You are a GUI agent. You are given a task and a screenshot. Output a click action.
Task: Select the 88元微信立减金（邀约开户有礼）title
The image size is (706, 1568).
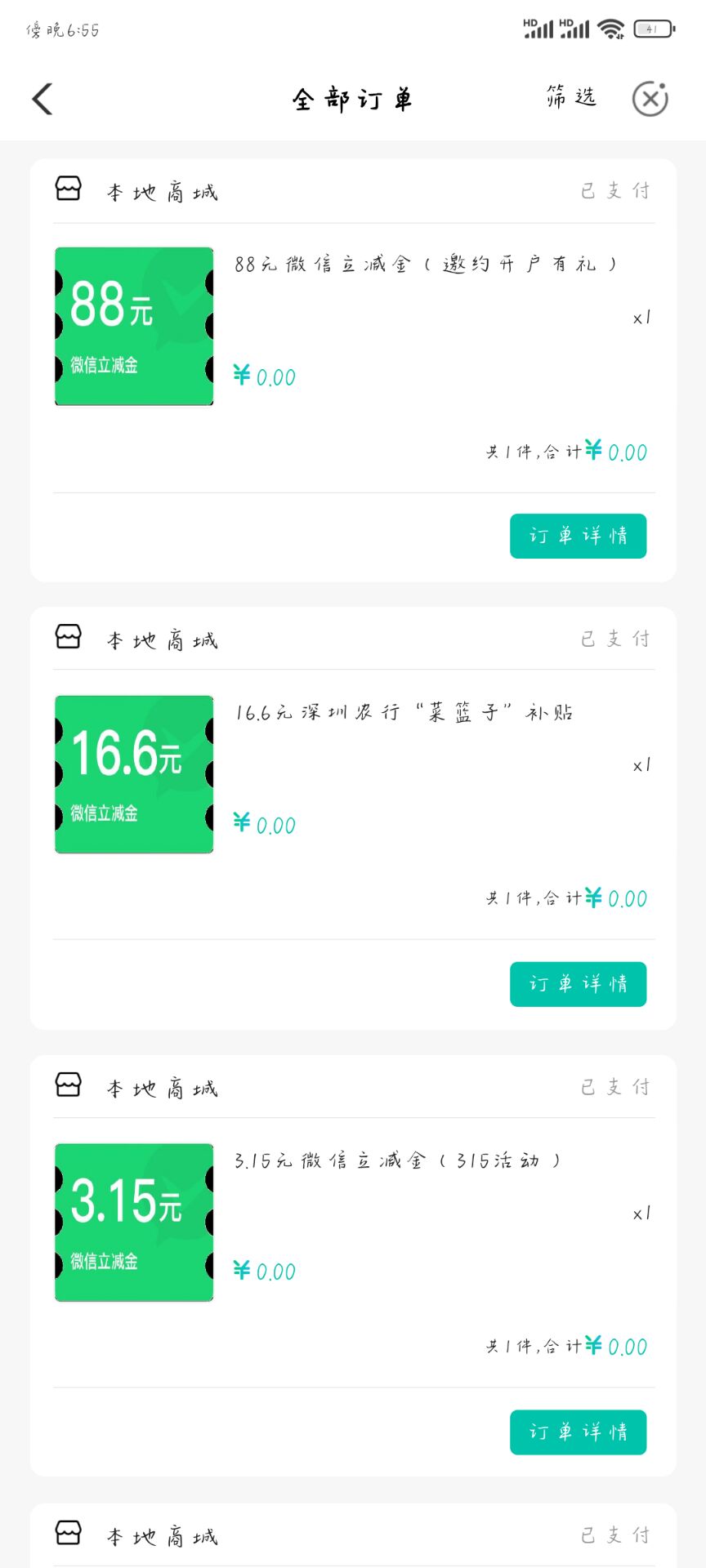pos(426,264)
